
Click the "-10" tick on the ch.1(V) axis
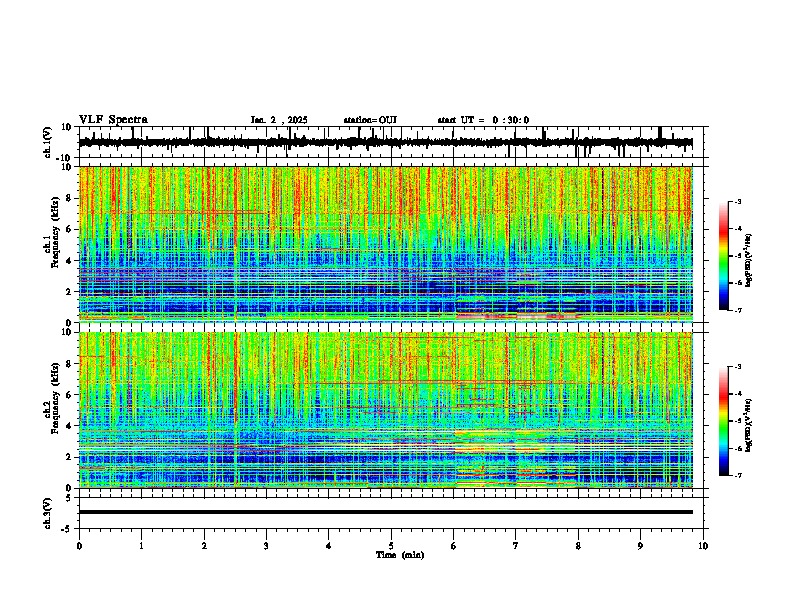[x=65, y=158]
